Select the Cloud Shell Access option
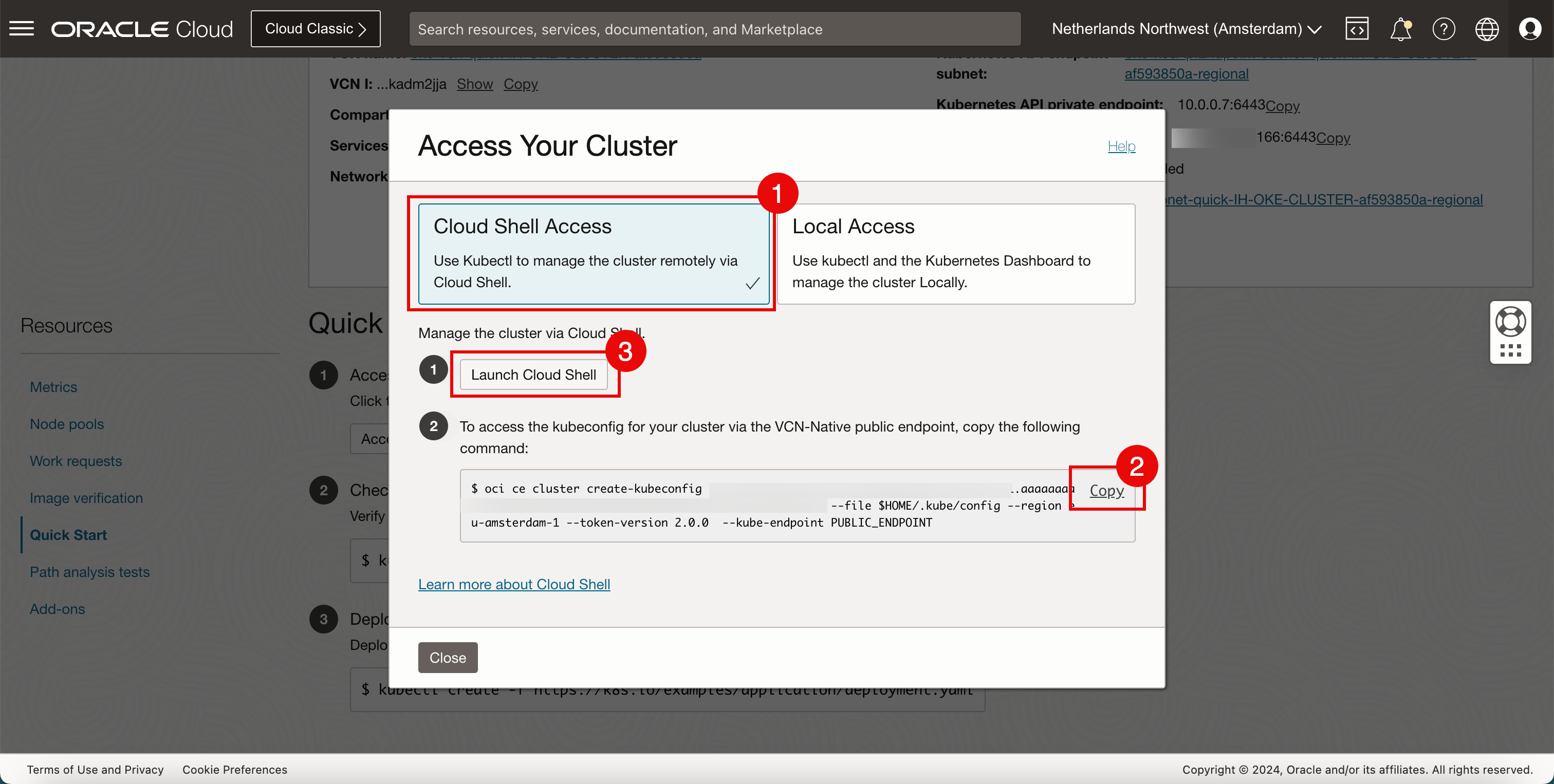Image resolution: width=1554 pixels, height=784 pixels. click(594, 253)
